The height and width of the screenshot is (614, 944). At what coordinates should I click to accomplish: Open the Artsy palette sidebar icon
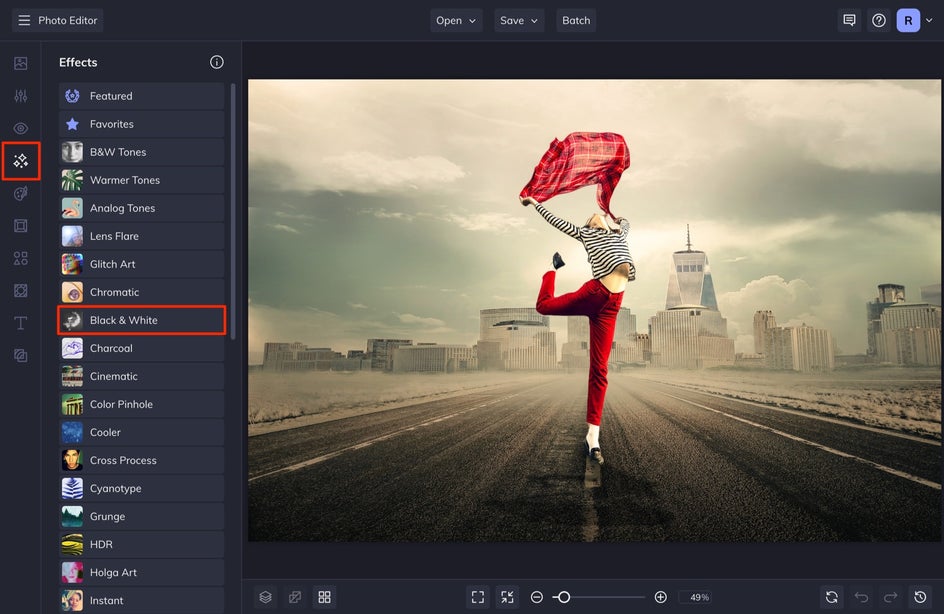coord(20,193)
